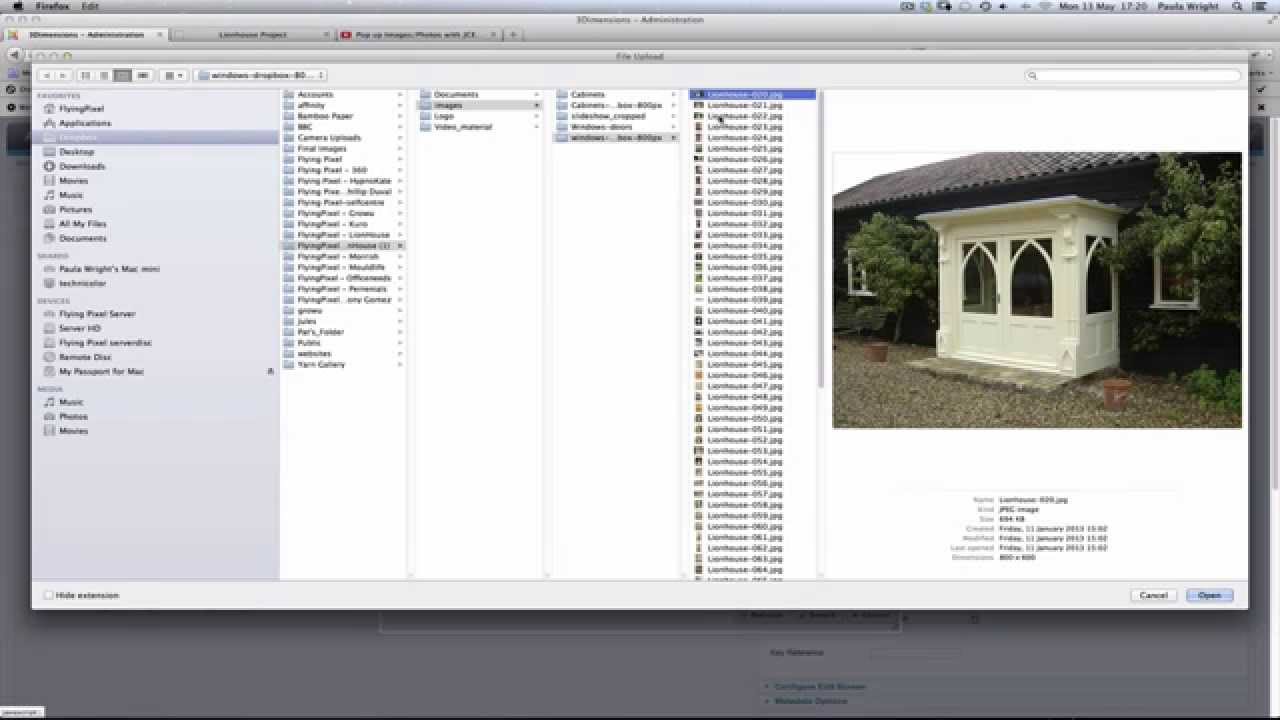Open the windows-dropbox-80 path popup
This screenshot has width=1280, height=720.
pos(262,75)
